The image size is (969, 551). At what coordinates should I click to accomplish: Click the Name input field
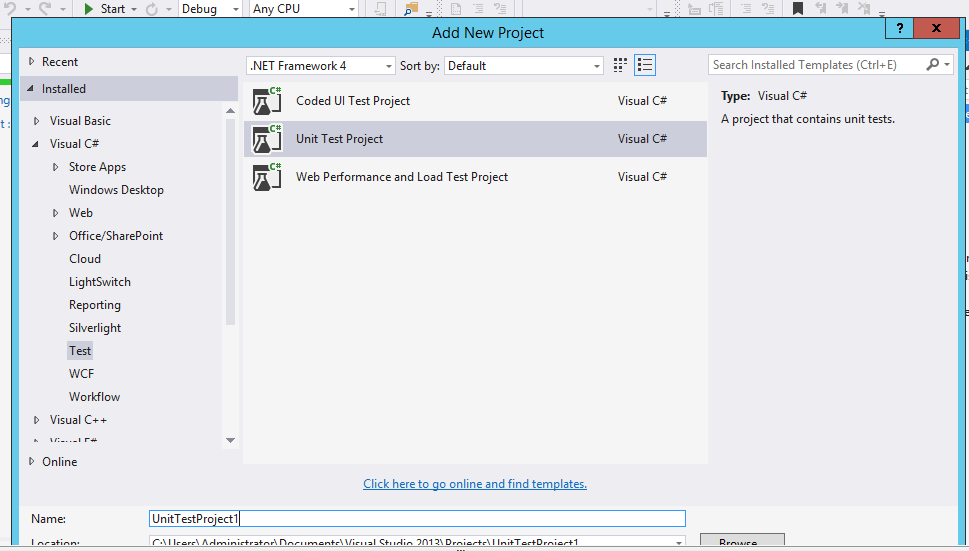(x=417, y=518)
